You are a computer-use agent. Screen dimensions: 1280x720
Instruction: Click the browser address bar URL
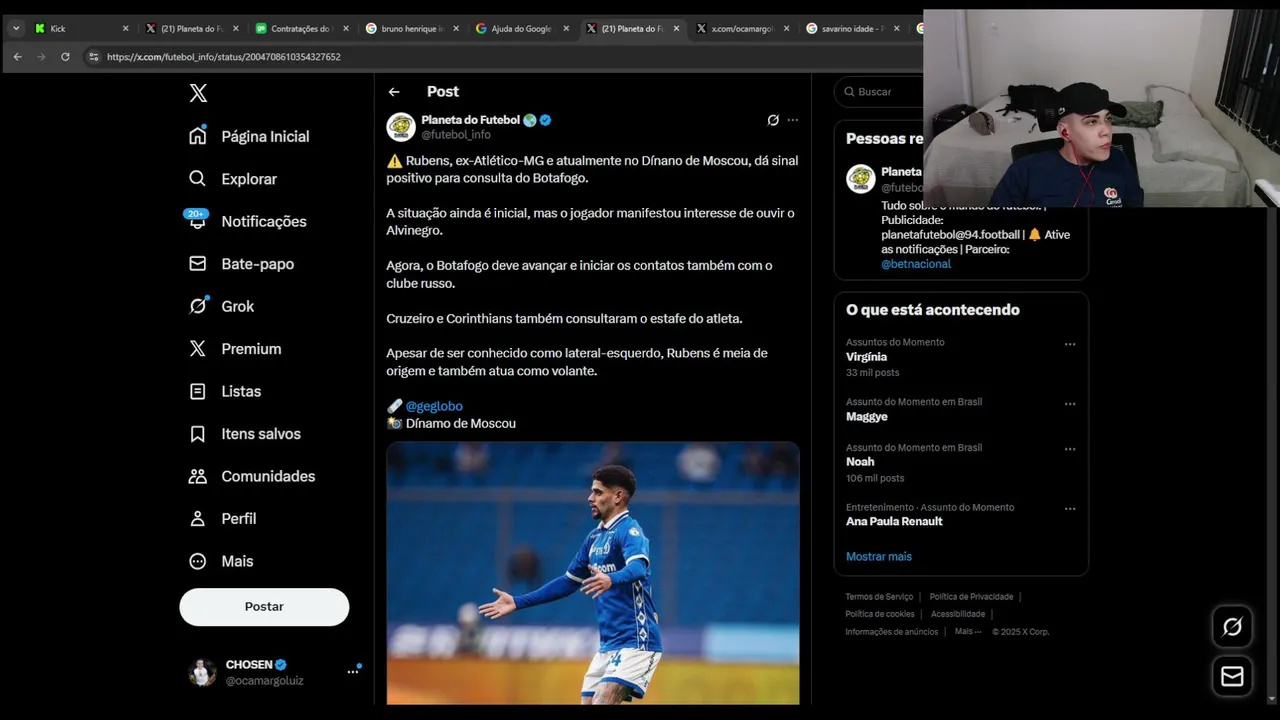point(224,57)
